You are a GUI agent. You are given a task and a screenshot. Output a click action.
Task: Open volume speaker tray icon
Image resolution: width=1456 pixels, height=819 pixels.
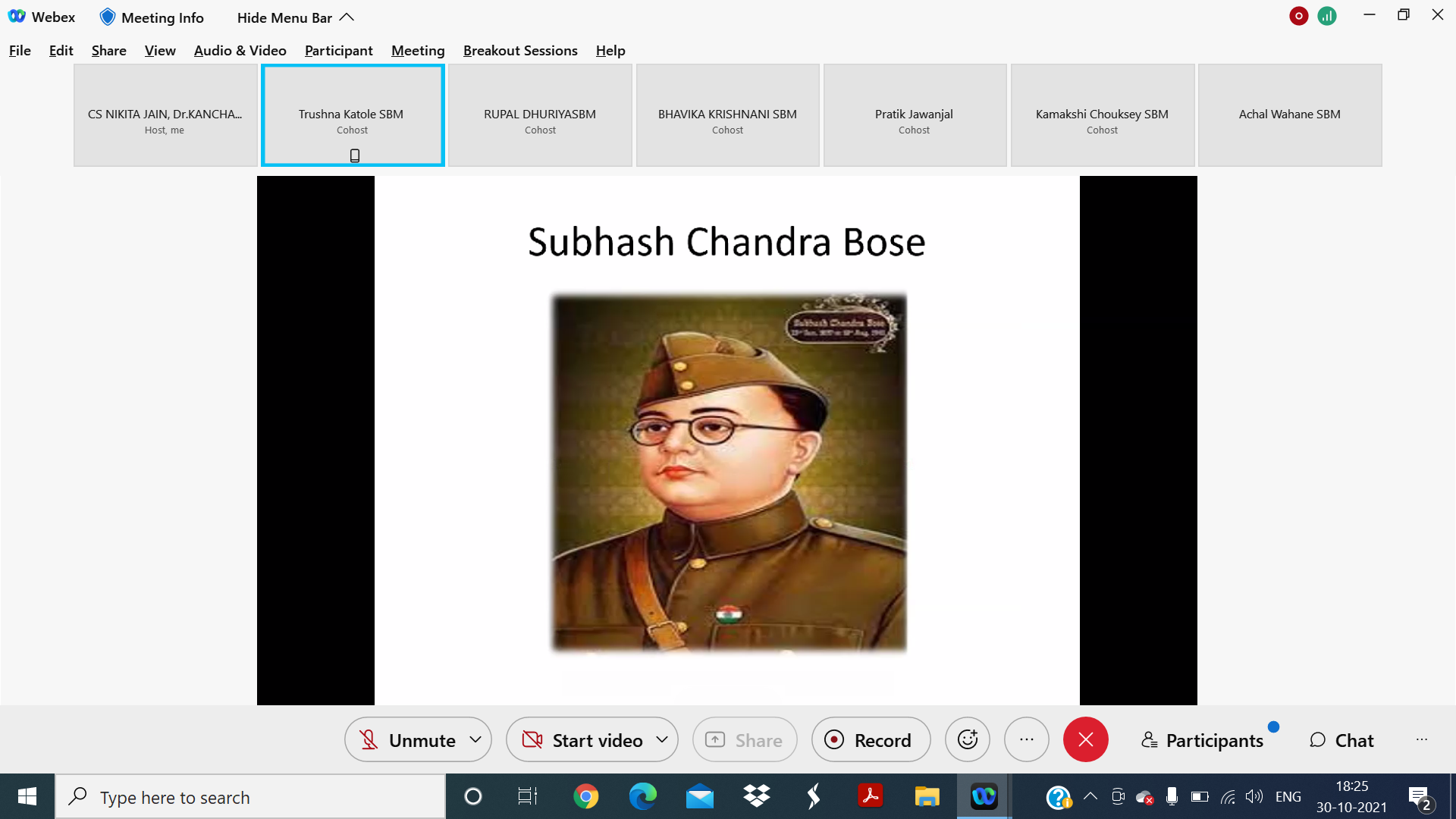point(1254,796)
